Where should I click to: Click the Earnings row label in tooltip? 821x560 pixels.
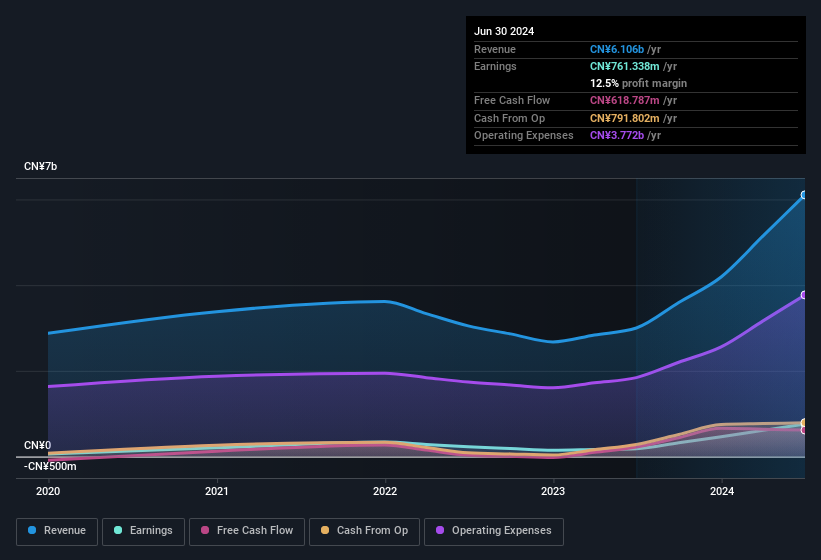click(x=495, y=66)
